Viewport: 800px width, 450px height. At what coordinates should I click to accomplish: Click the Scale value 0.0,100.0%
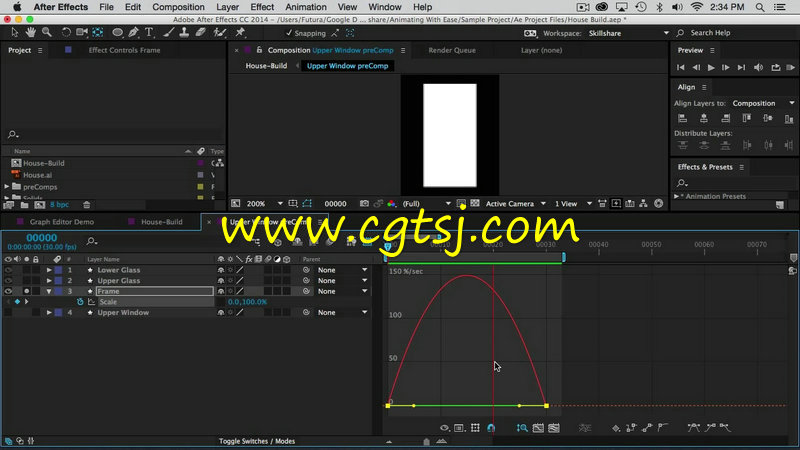click(x=247, y=302)
